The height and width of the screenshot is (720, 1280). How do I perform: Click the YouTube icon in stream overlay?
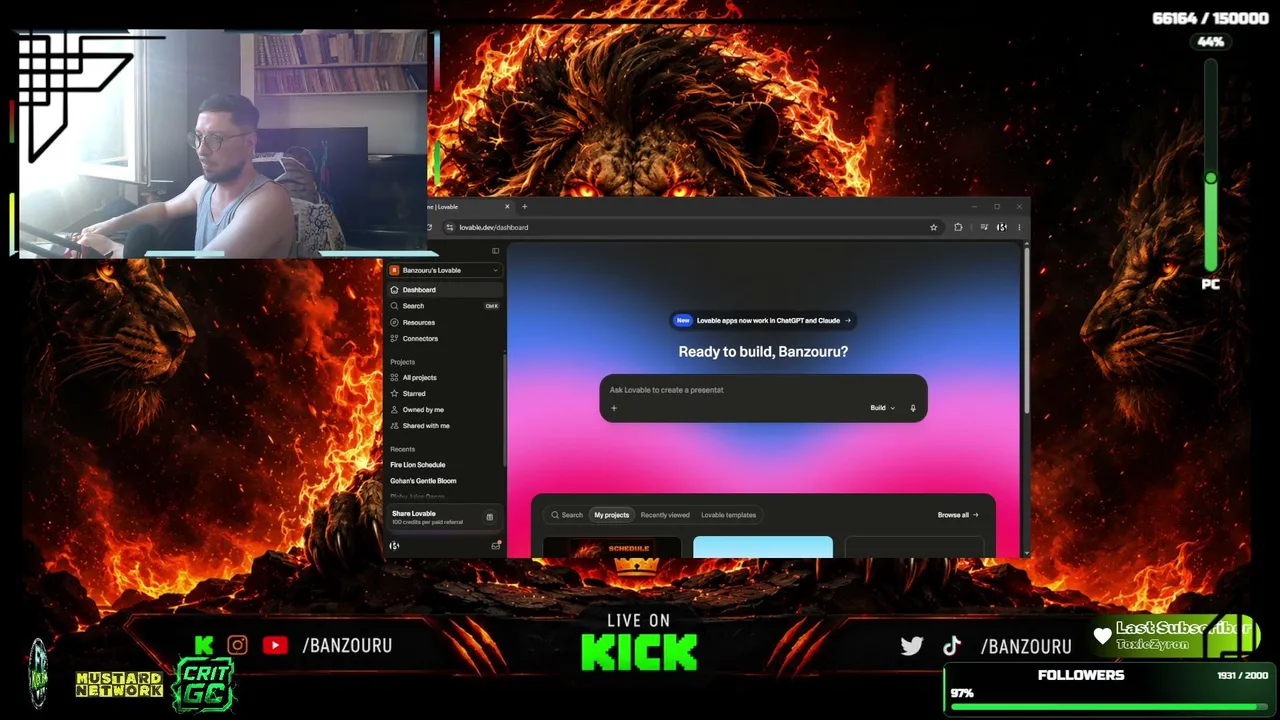point(275,645)
